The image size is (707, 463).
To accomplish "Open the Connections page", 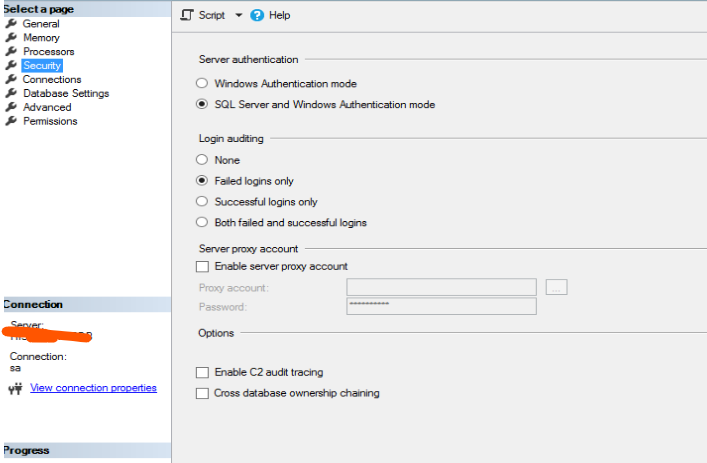I will tap(52, 79).
